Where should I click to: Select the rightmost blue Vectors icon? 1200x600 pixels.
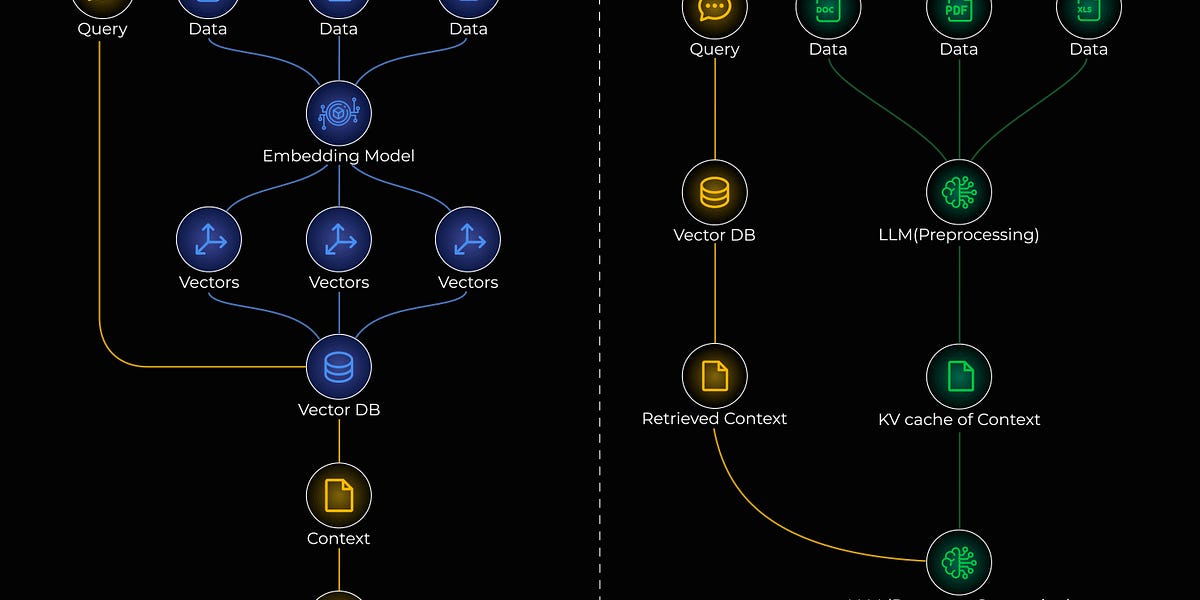[x=468, y=240]
